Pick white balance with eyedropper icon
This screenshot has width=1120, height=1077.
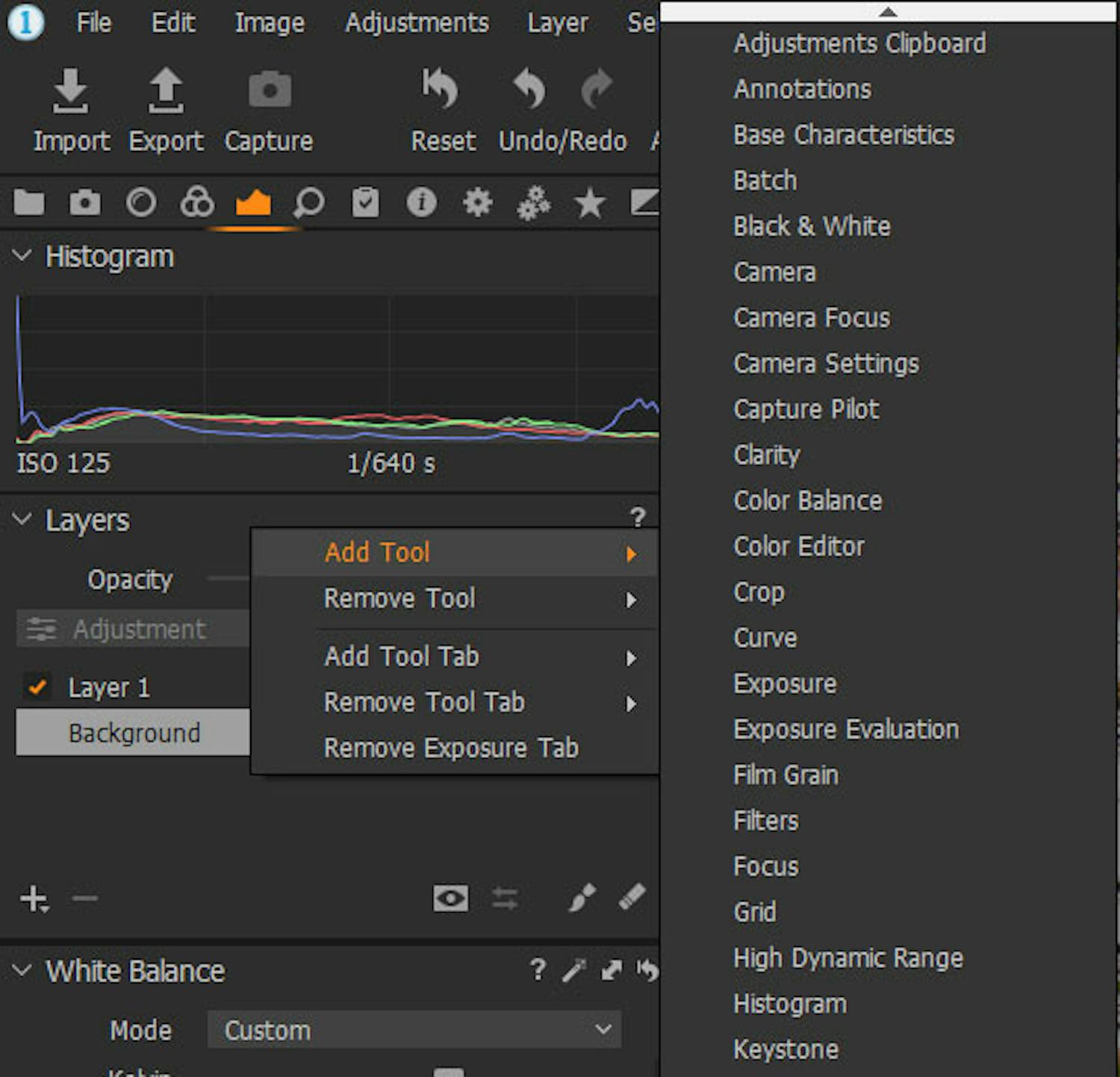point(573,971)
